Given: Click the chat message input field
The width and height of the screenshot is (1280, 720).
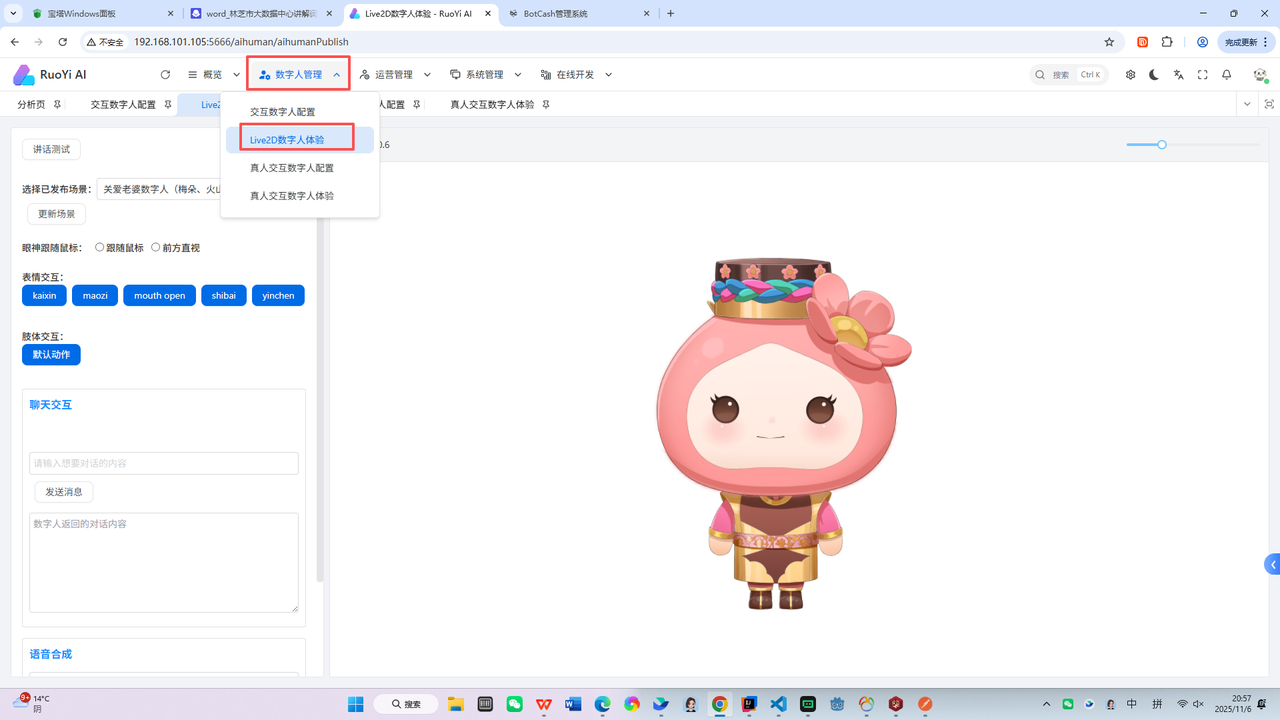Looking at the screenshot, I should (x=164, y=463).
